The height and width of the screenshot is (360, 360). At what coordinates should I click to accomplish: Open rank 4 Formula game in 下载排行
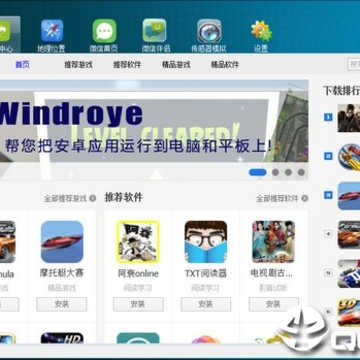pos(349,235)
